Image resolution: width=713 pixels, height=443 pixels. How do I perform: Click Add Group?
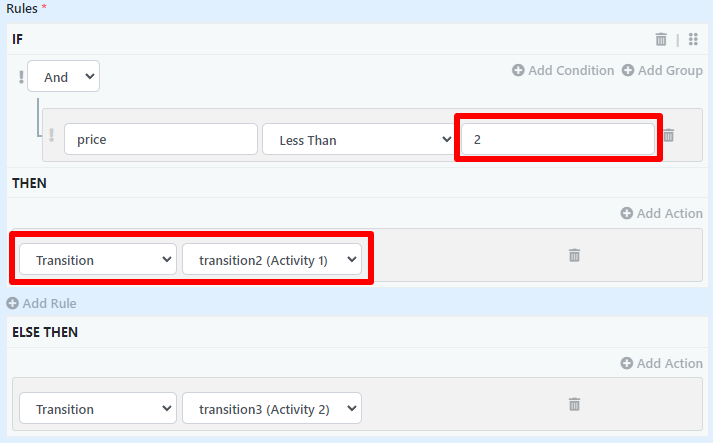[662, 70]
